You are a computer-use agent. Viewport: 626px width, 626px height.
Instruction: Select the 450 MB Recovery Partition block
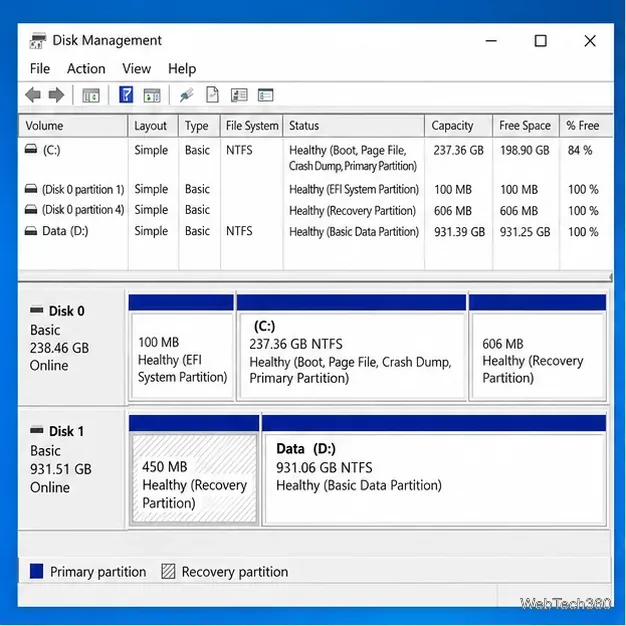[194, 470]
